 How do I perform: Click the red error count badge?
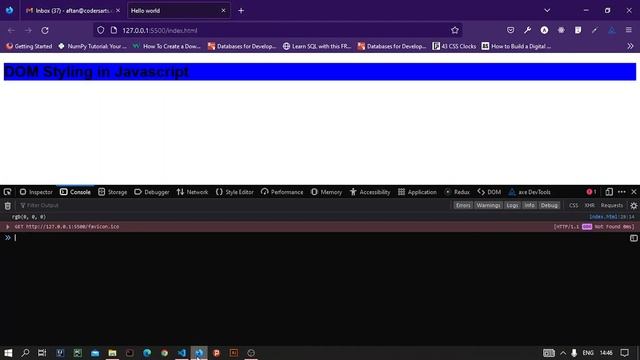click(x=591, y=192)
